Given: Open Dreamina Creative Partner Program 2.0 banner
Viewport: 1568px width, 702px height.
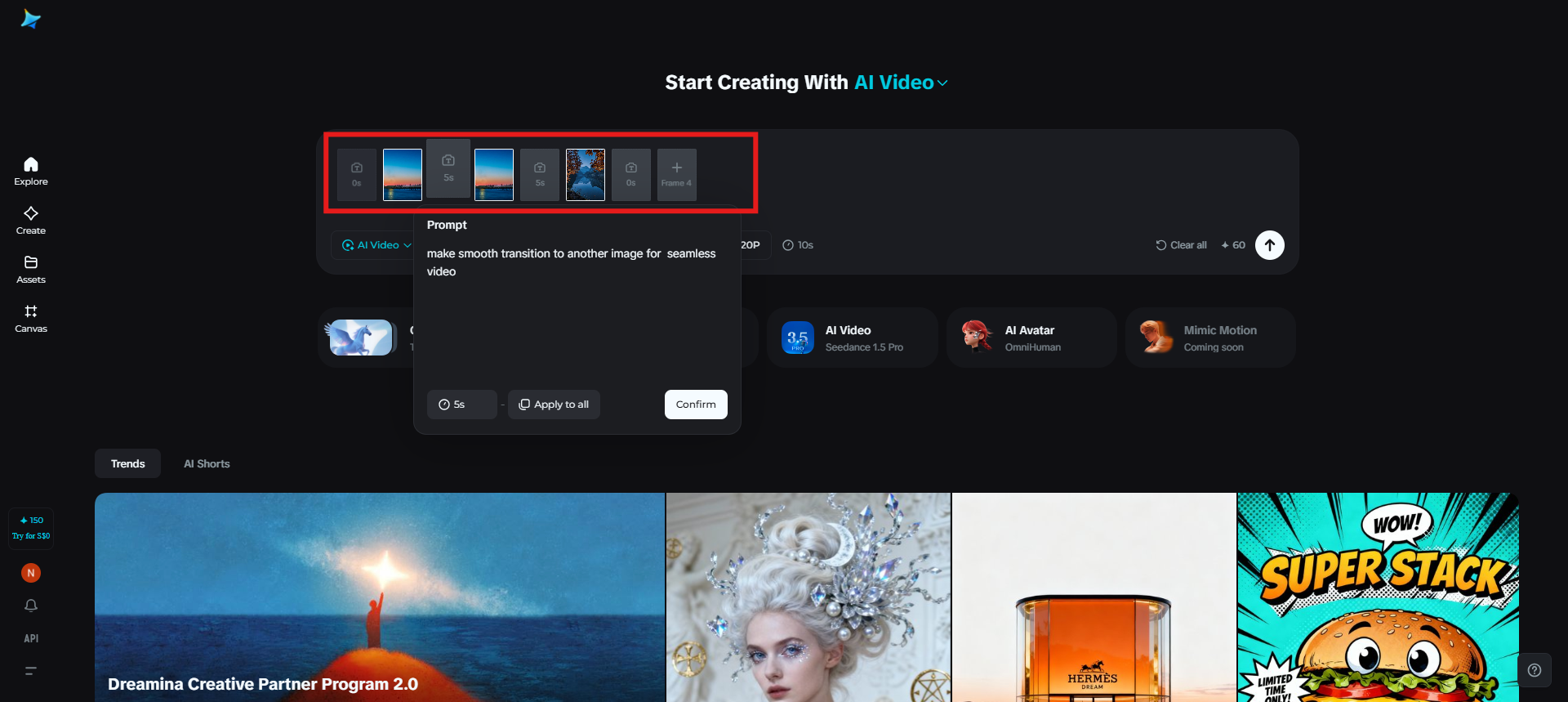Looking at the screenshot, I should tap(380, 597).
